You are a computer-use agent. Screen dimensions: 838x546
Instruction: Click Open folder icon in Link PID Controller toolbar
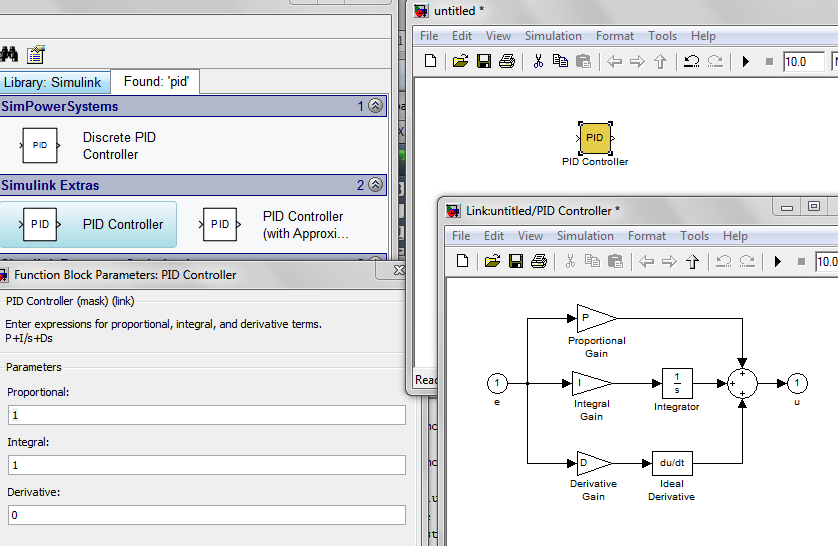(492, 261)
